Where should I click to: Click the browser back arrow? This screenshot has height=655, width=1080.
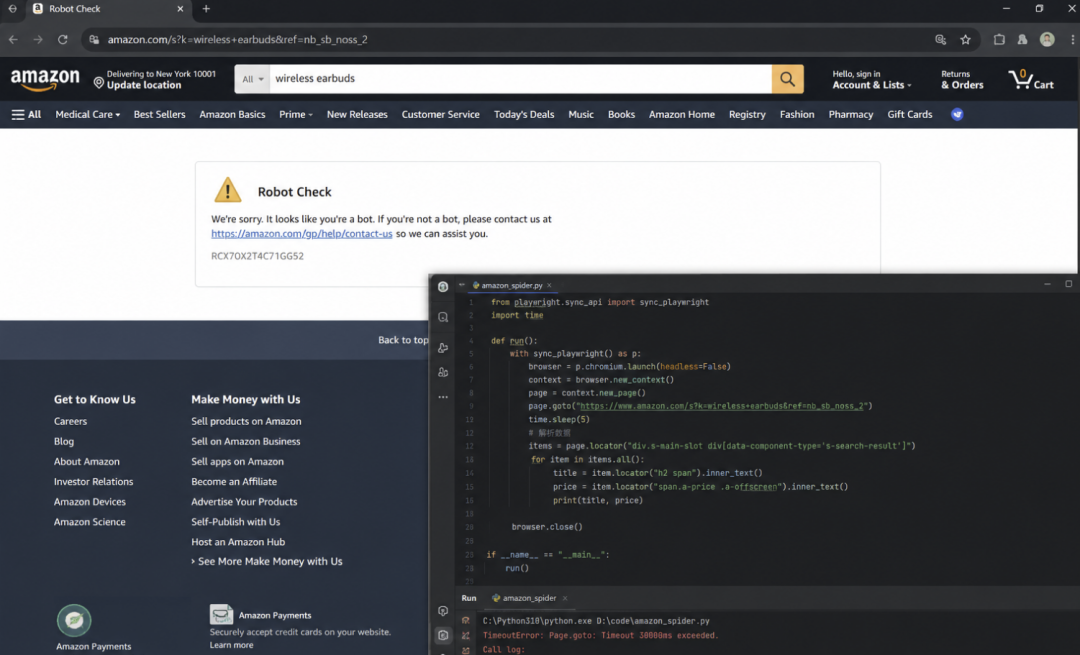pos(13,40)
